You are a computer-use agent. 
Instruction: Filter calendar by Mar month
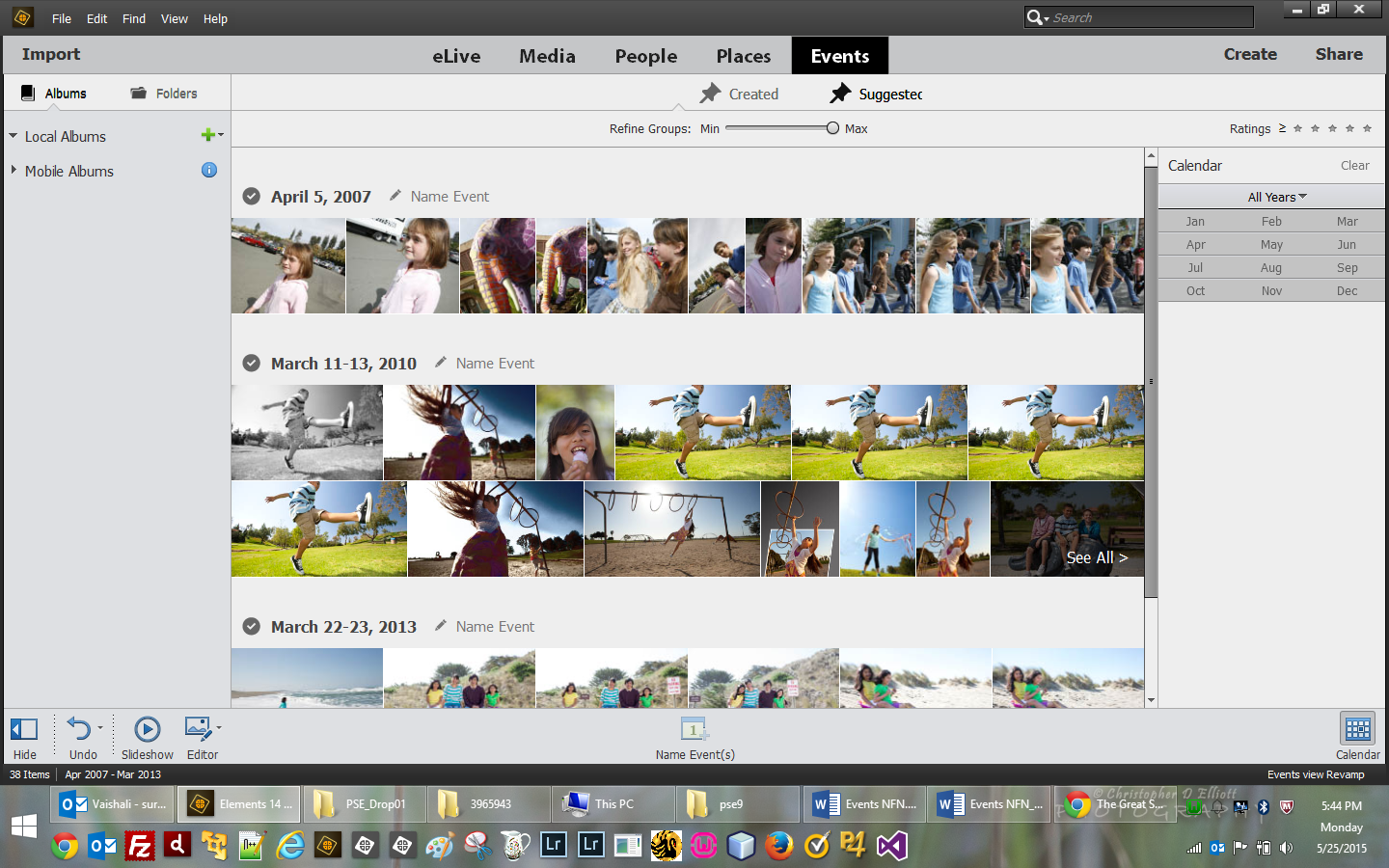click(x=1347, y=221)
